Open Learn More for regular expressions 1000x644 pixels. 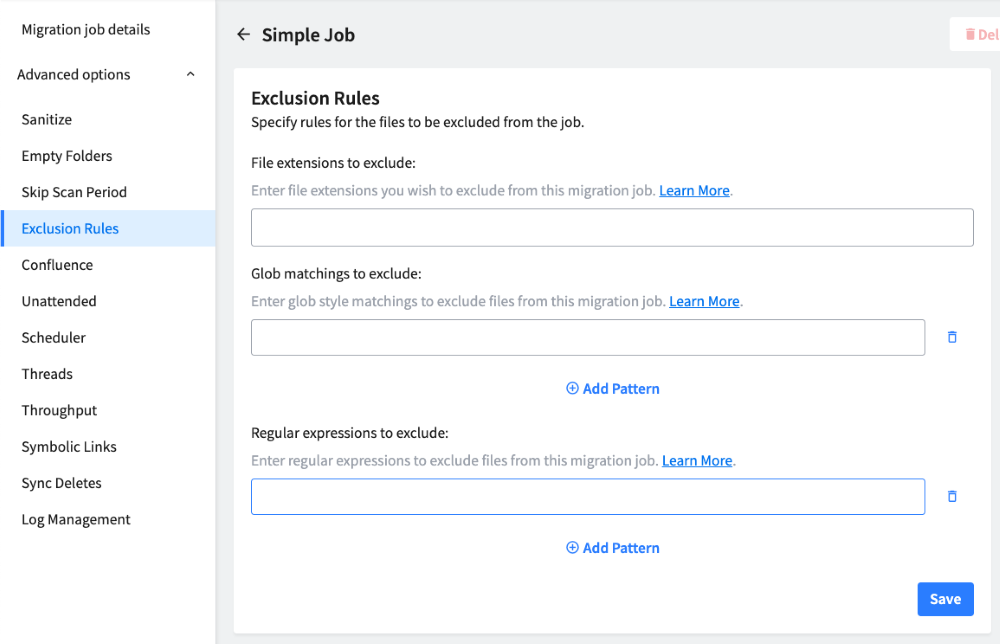(x=697, y=460)
